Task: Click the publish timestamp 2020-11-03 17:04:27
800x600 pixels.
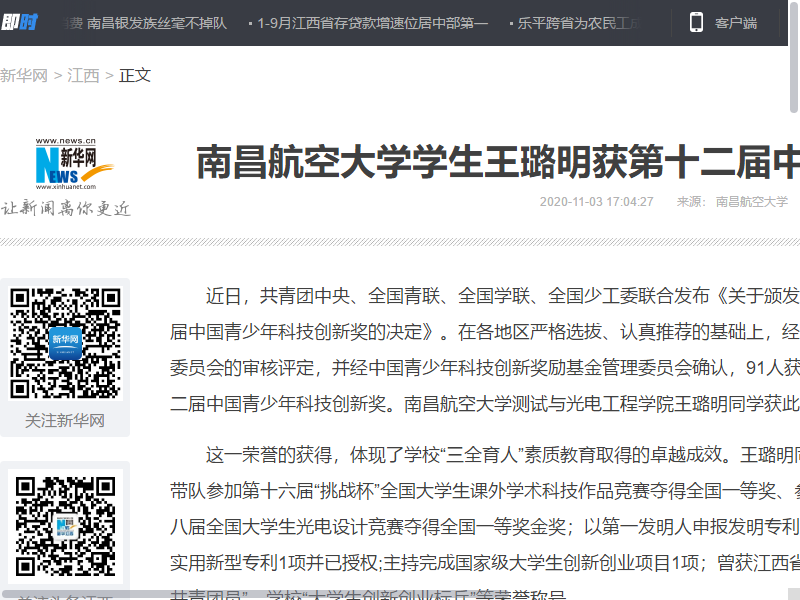Action: click(596, 201)
